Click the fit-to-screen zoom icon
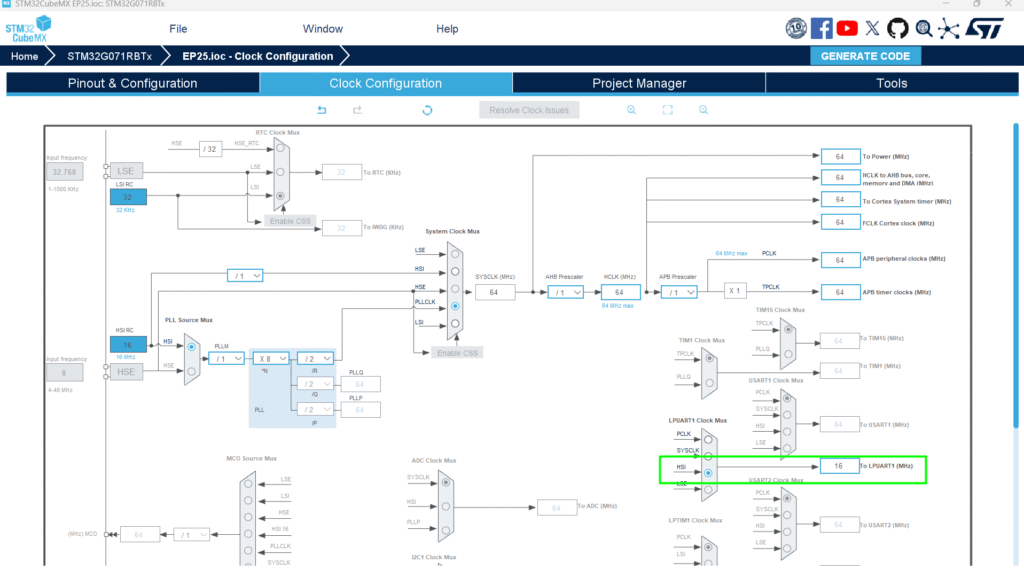 (x=667, y=110)
